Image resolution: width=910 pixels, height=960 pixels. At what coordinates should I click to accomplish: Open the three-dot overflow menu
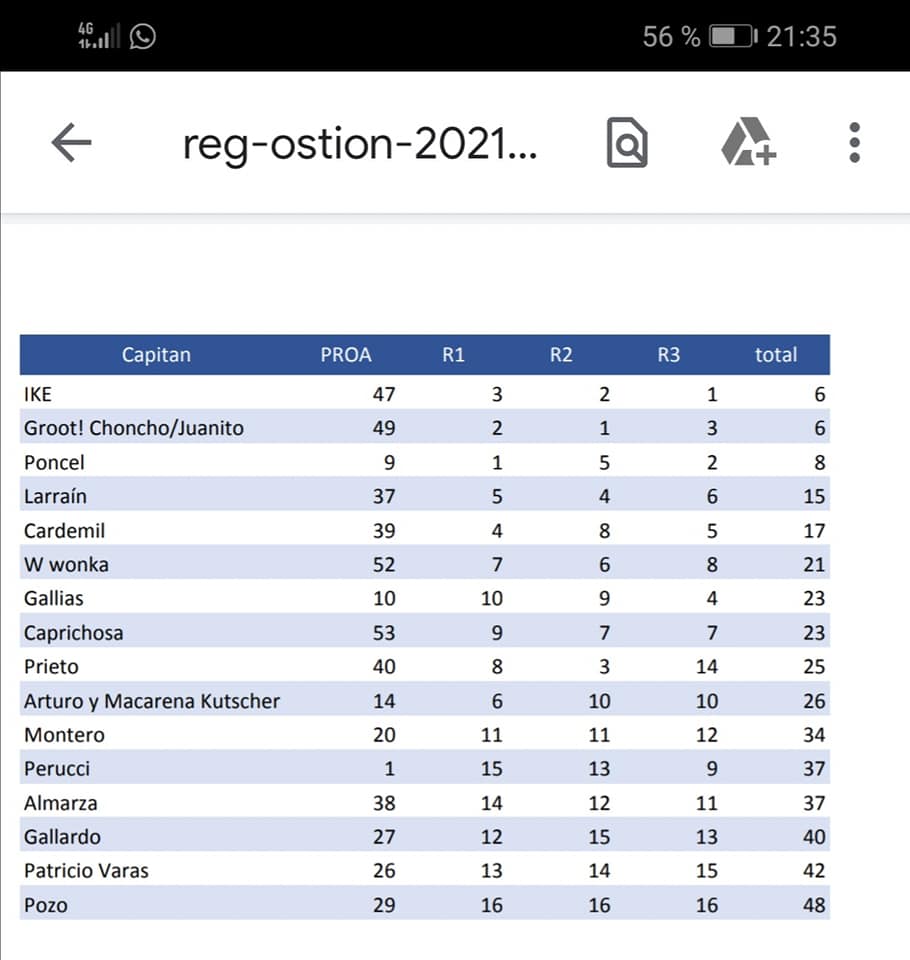[x=854, y=143]
